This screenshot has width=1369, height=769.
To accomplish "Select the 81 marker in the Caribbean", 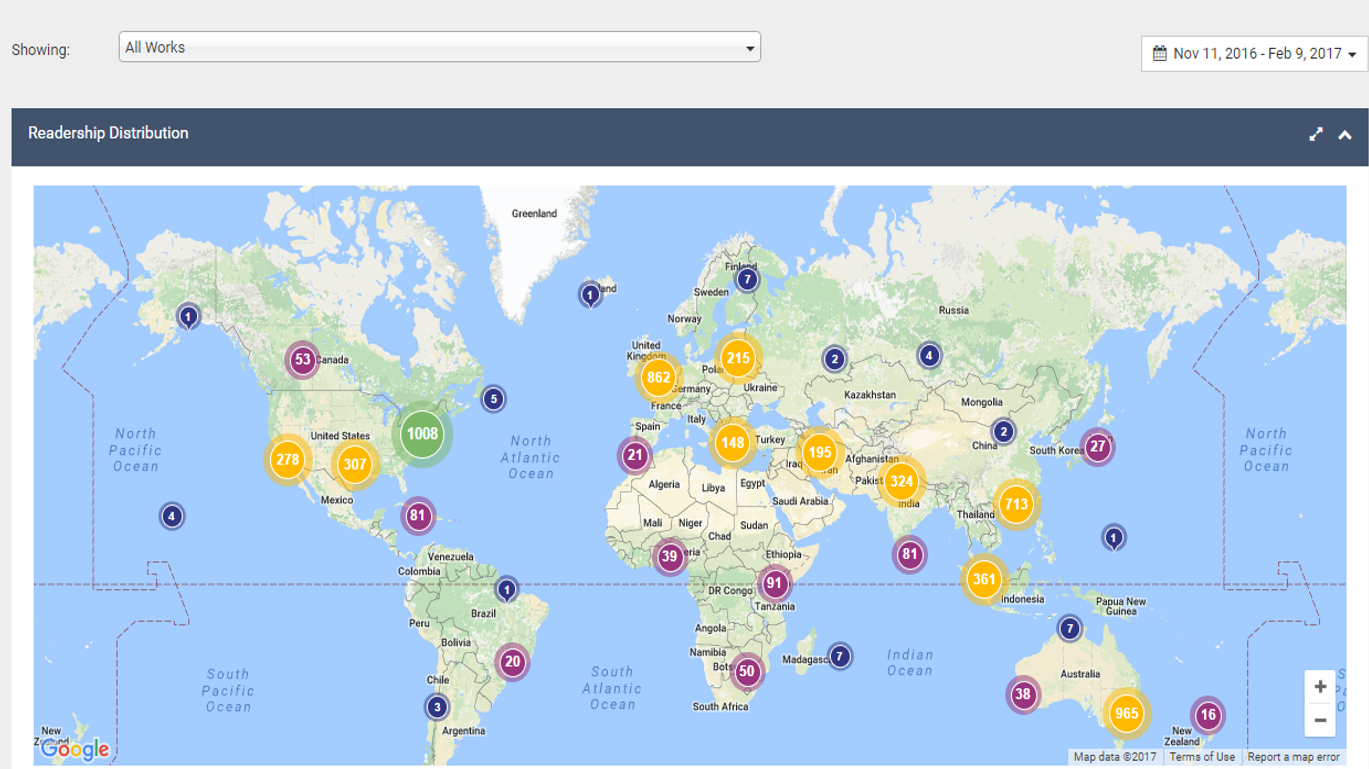I will [x=418, y=517].
